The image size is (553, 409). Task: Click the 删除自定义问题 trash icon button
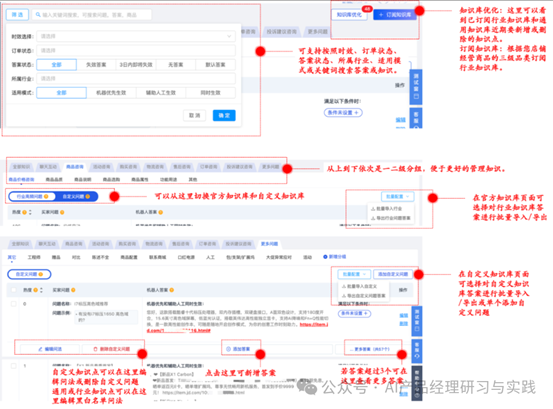(95, 349)
